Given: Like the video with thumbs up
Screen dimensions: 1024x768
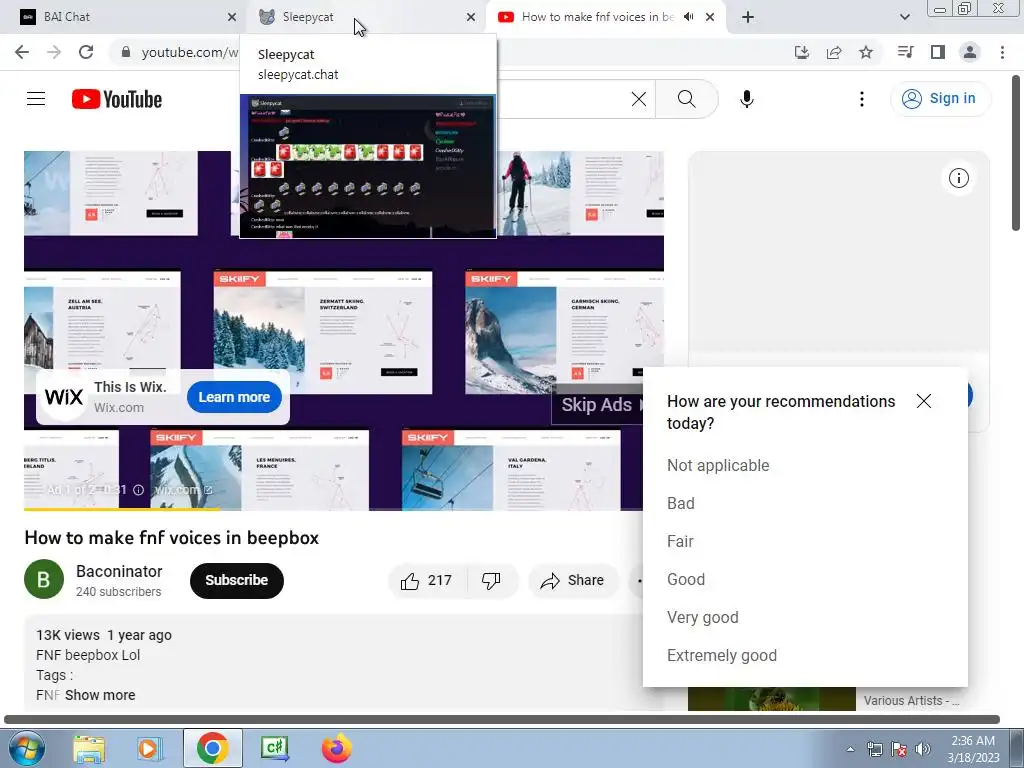Looking at the screenshot, I should [427, 581].
